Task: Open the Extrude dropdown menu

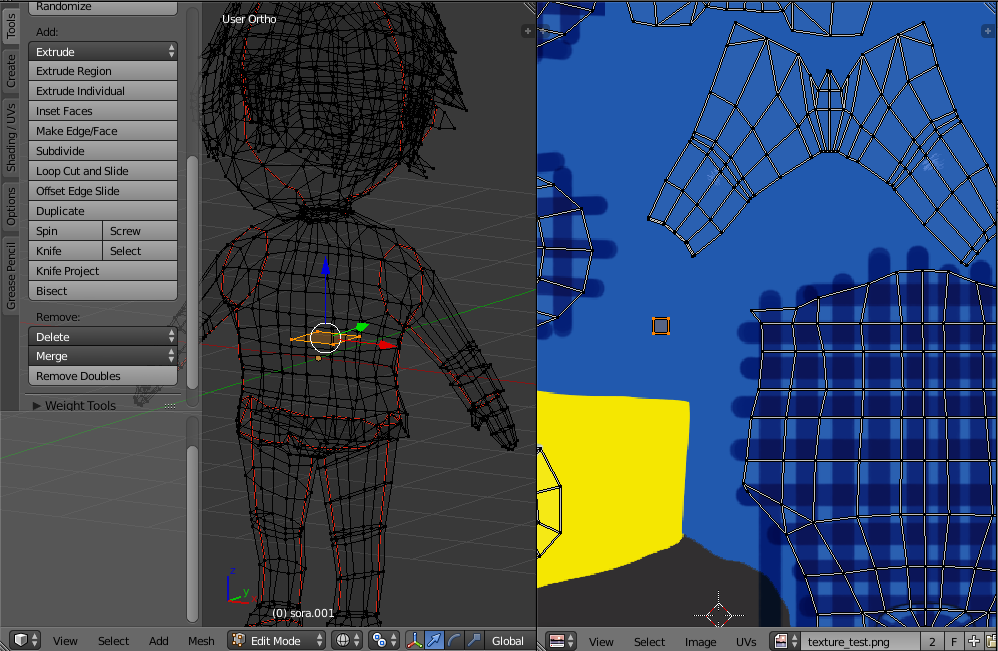Action: tap(103, 52)
